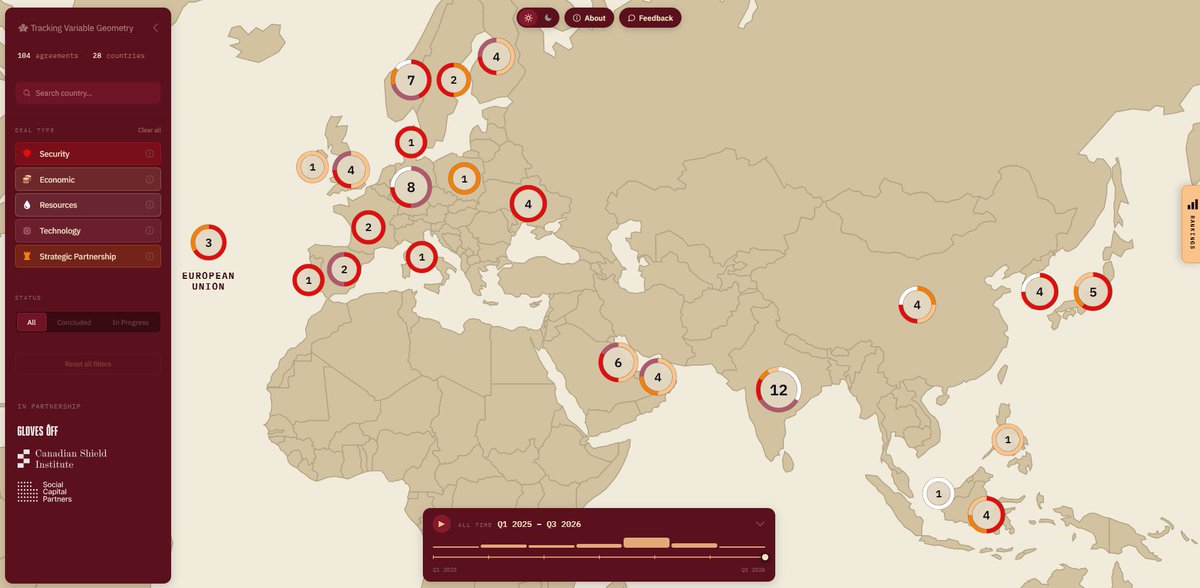The width and height of the screenshot is (1200, 588).
Task: Open the About button
Action: [589, 18]
